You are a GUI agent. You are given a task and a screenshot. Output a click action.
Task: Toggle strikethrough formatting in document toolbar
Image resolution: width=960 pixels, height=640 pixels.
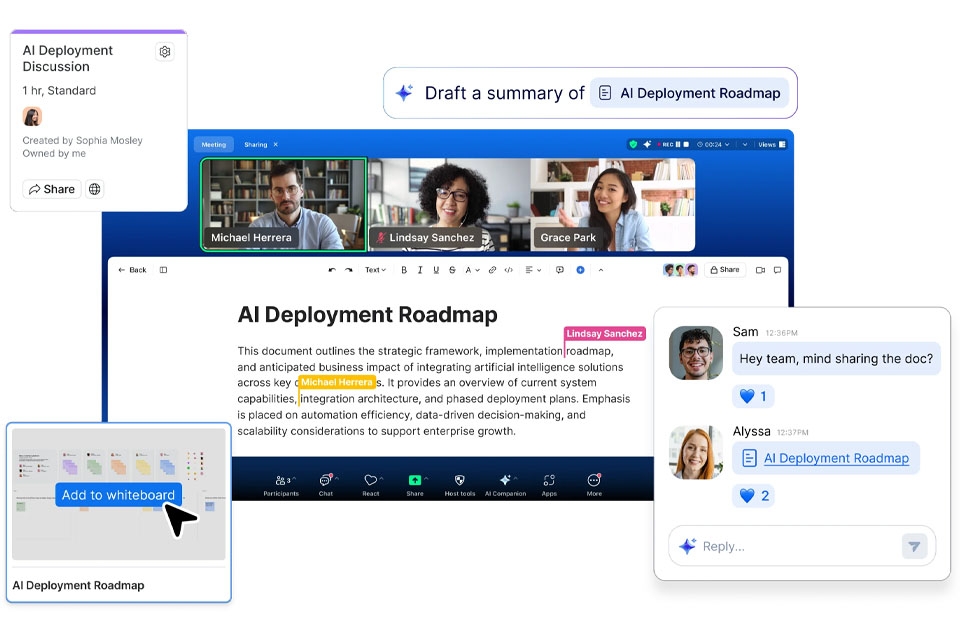pyautogui.click(x=452, y=269)
